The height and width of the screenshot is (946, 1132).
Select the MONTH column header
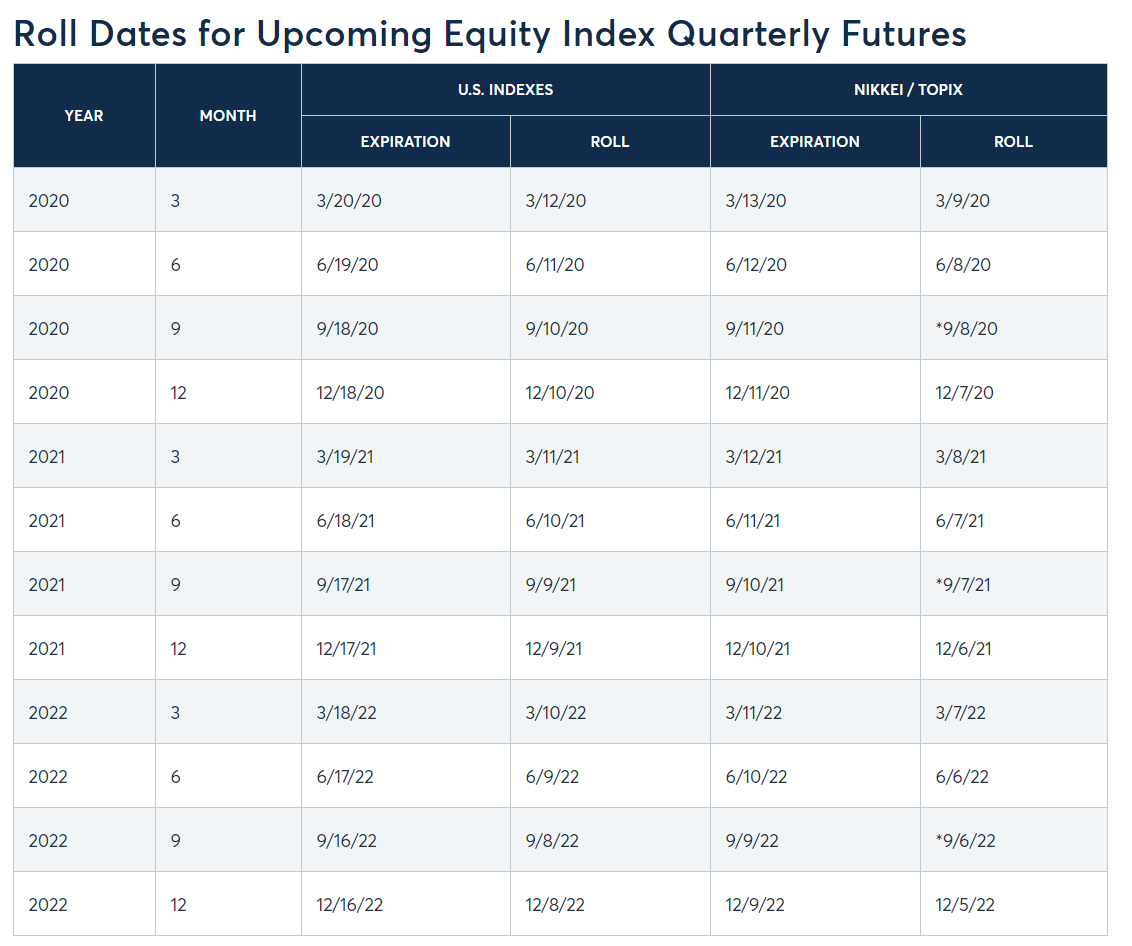pyautogui.click(x=228, y=116)
